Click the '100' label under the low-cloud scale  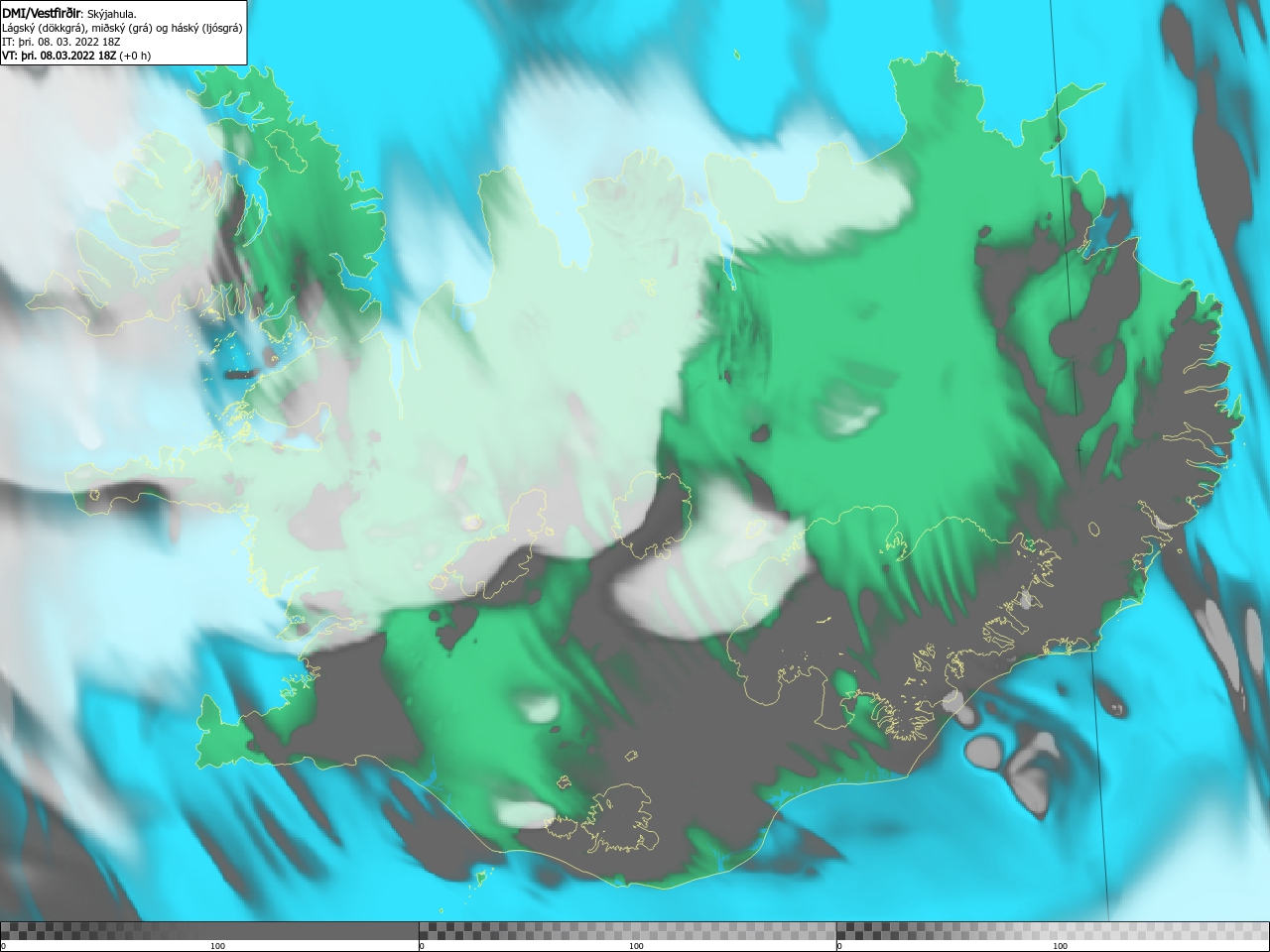[x=217, y=946]
